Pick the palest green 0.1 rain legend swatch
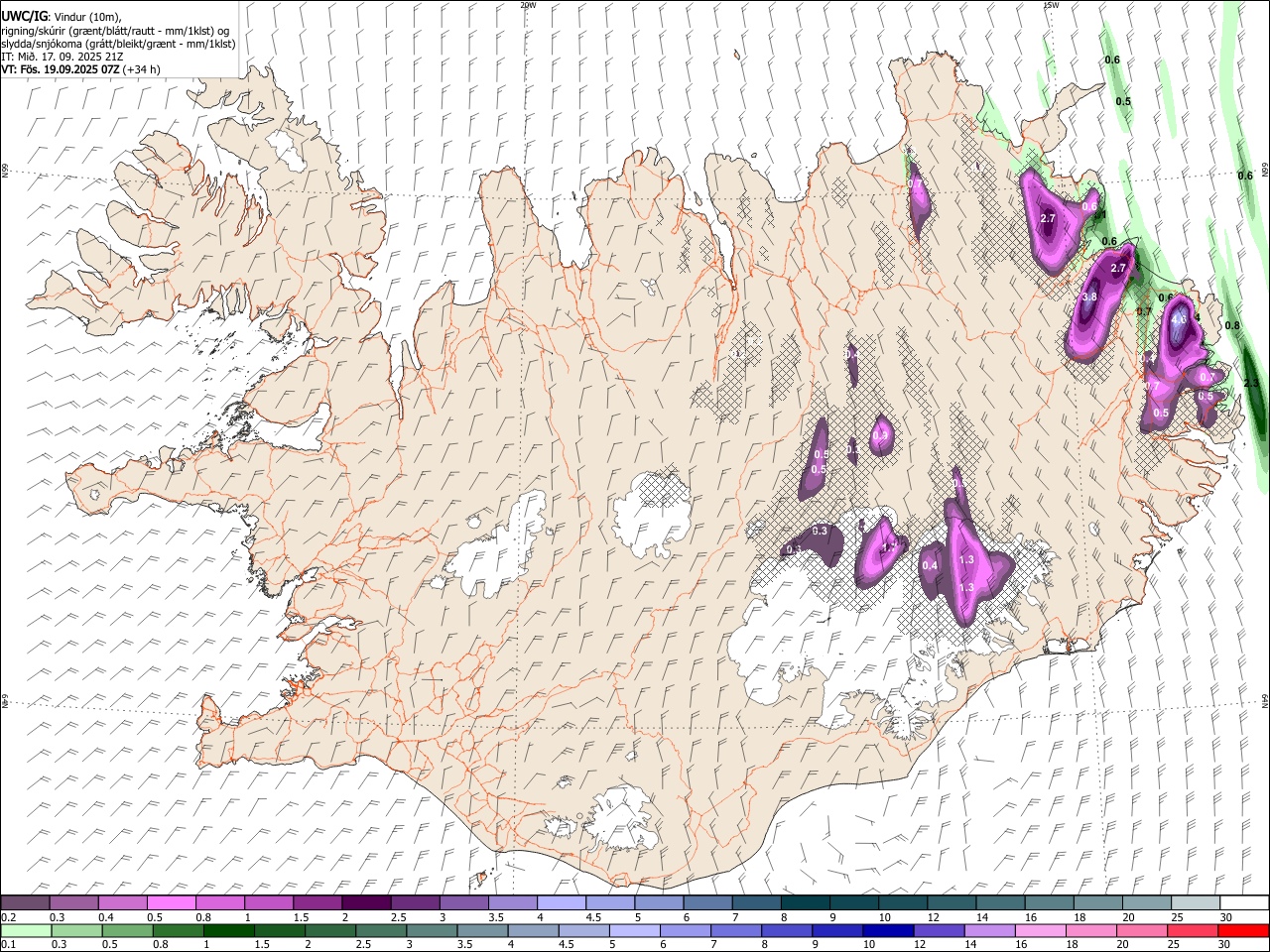 26,931
